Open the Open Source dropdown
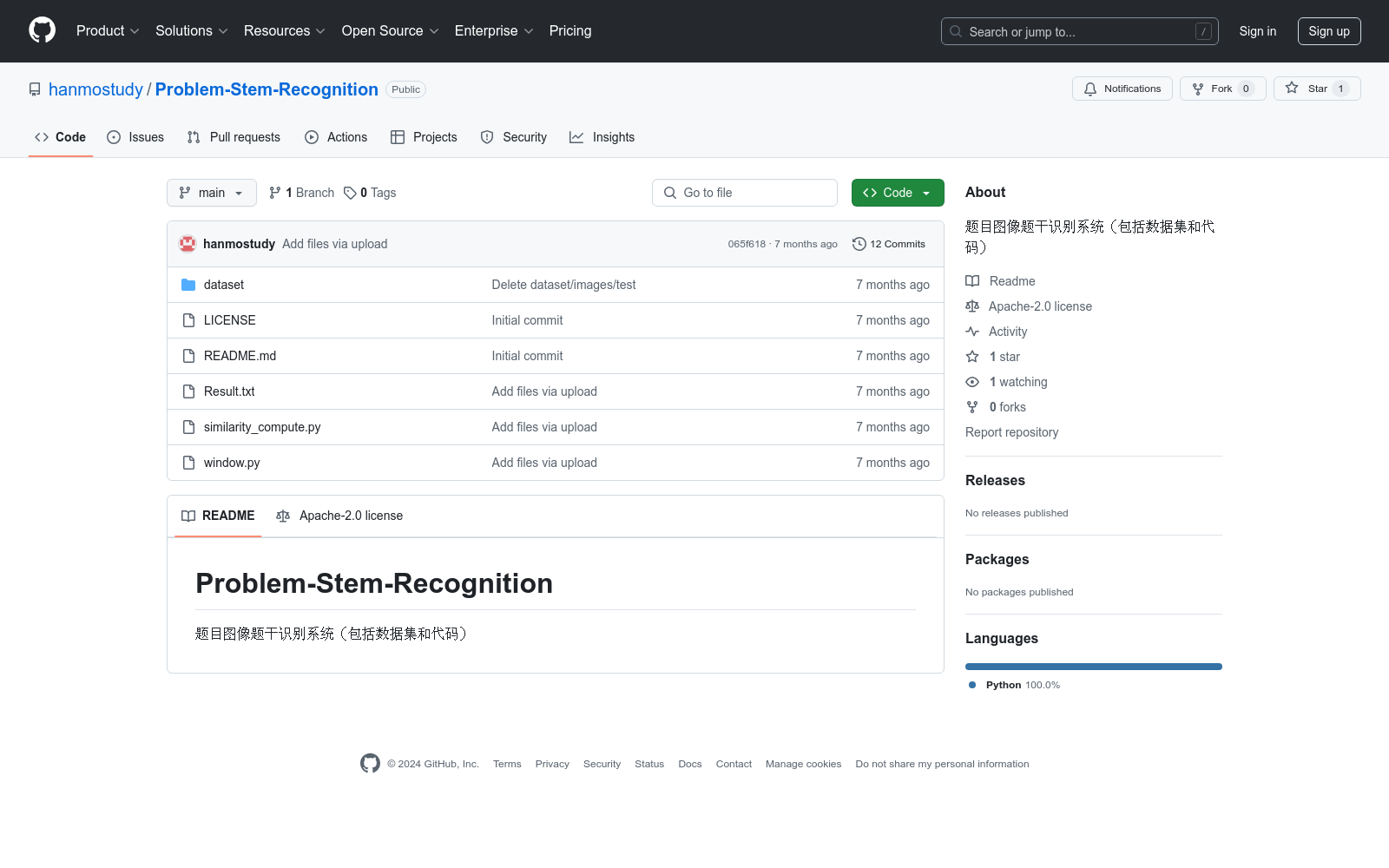Screen dimensions: 1389x868 (x=391, y=31)
